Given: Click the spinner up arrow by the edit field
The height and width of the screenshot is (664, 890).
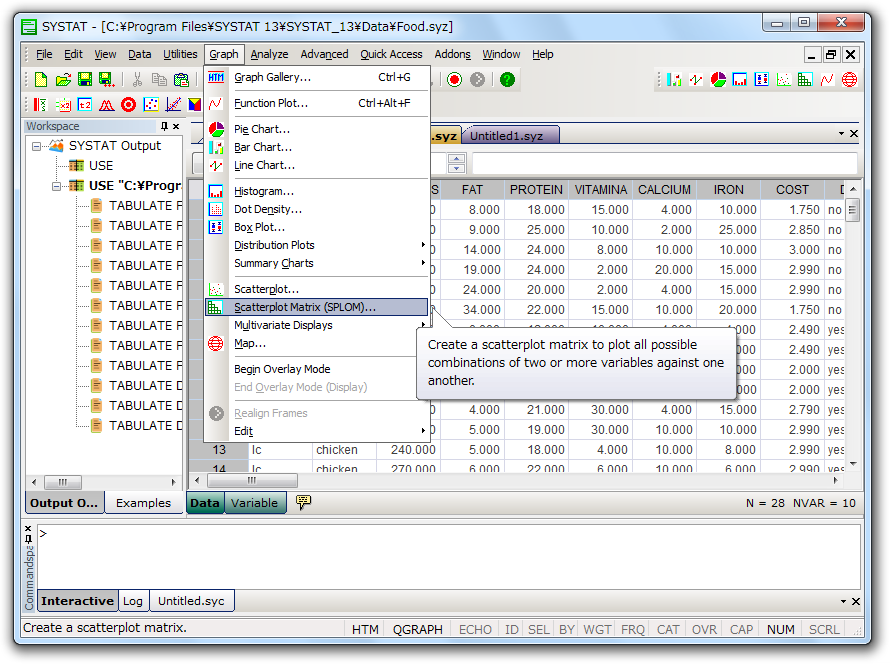Looking at the screenshot, I should 456,158.
